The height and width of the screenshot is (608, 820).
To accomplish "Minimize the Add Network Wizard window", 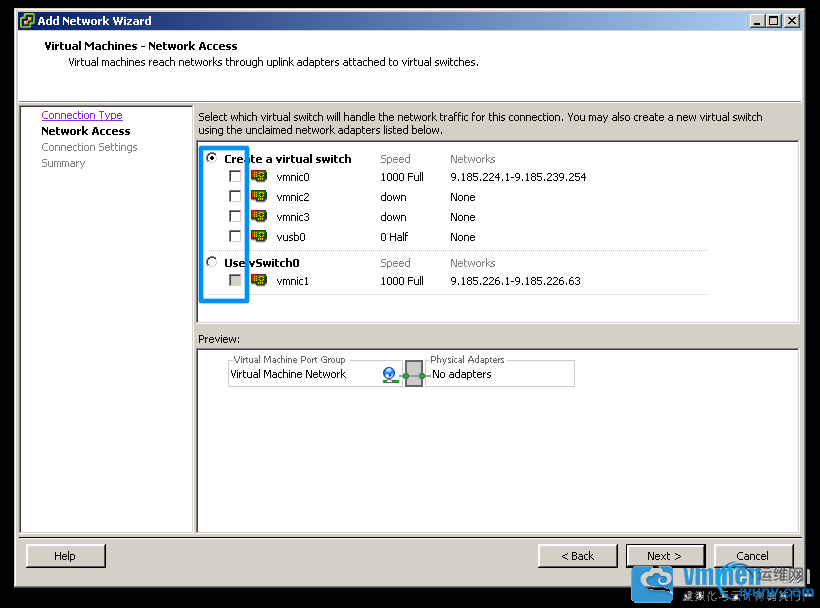I will pyautogui.click(x=757, y=21).
